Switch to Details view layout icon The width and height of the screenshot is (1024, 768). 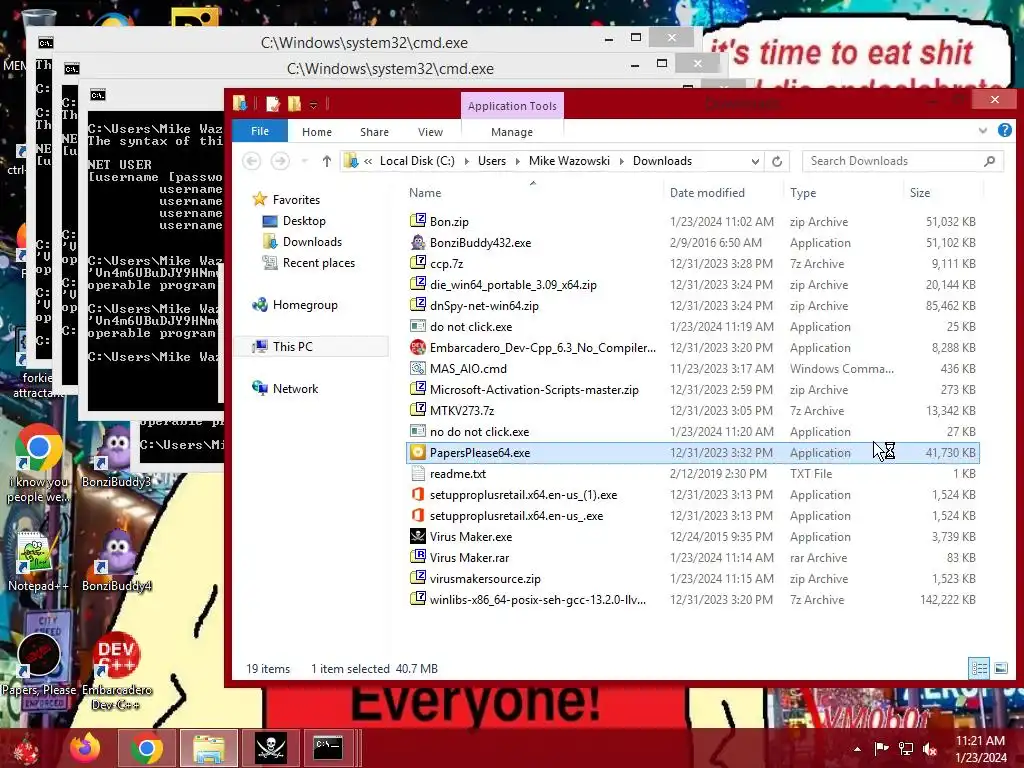979,668
